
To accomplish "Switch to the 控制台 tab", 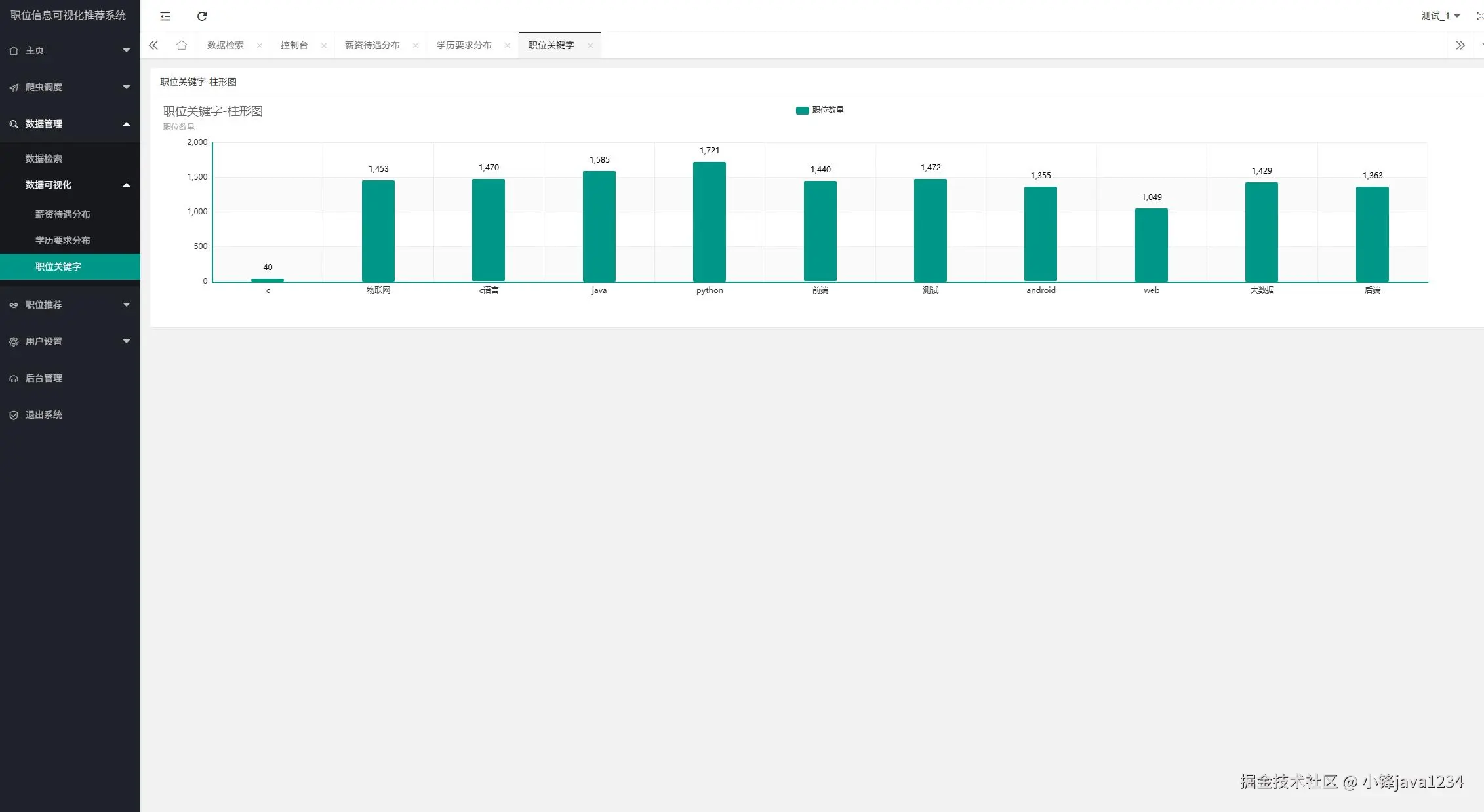I will click(294, 45).
